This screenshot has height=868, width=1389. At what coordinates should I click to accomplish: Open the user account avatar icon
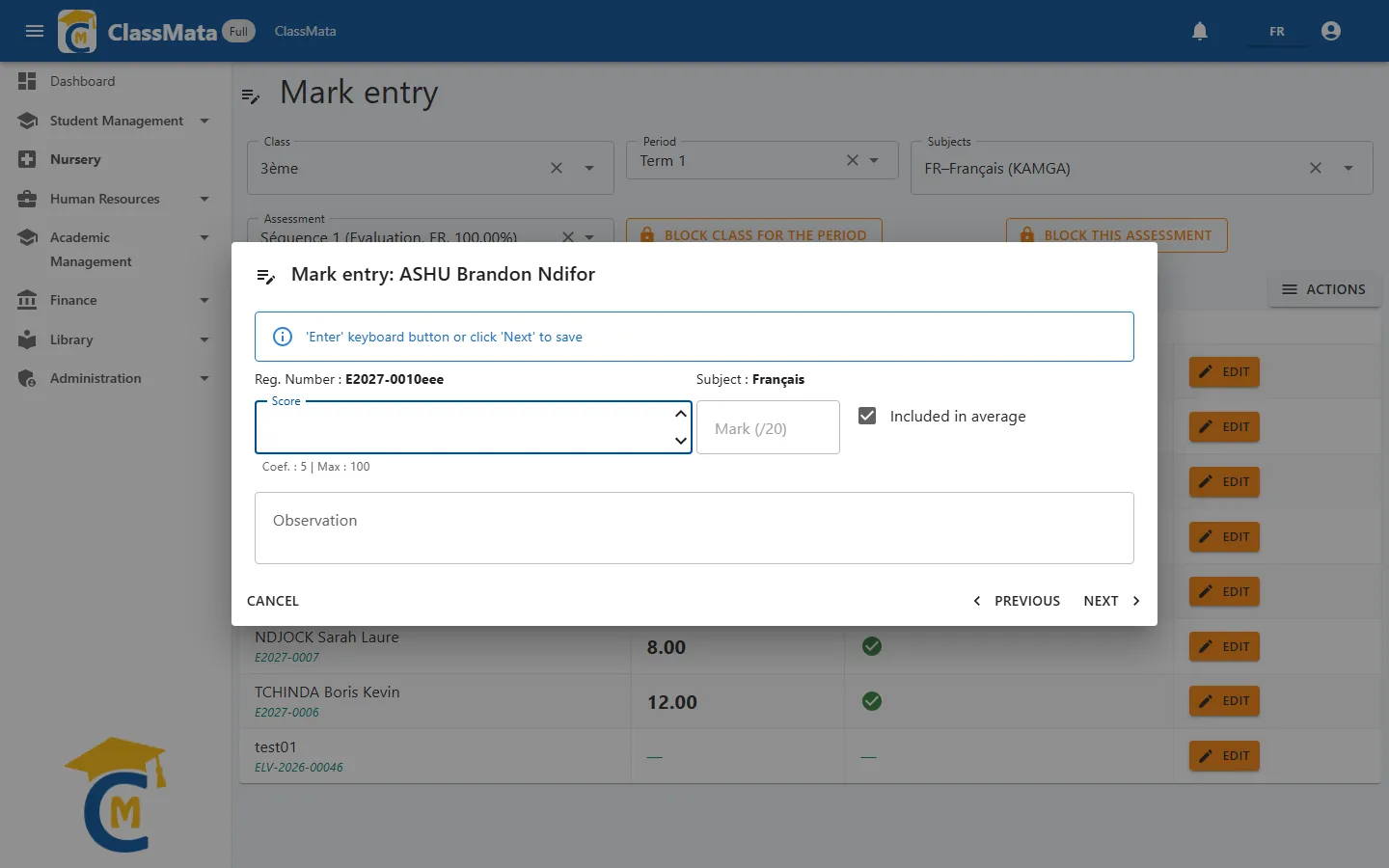tap(1331, 31)
